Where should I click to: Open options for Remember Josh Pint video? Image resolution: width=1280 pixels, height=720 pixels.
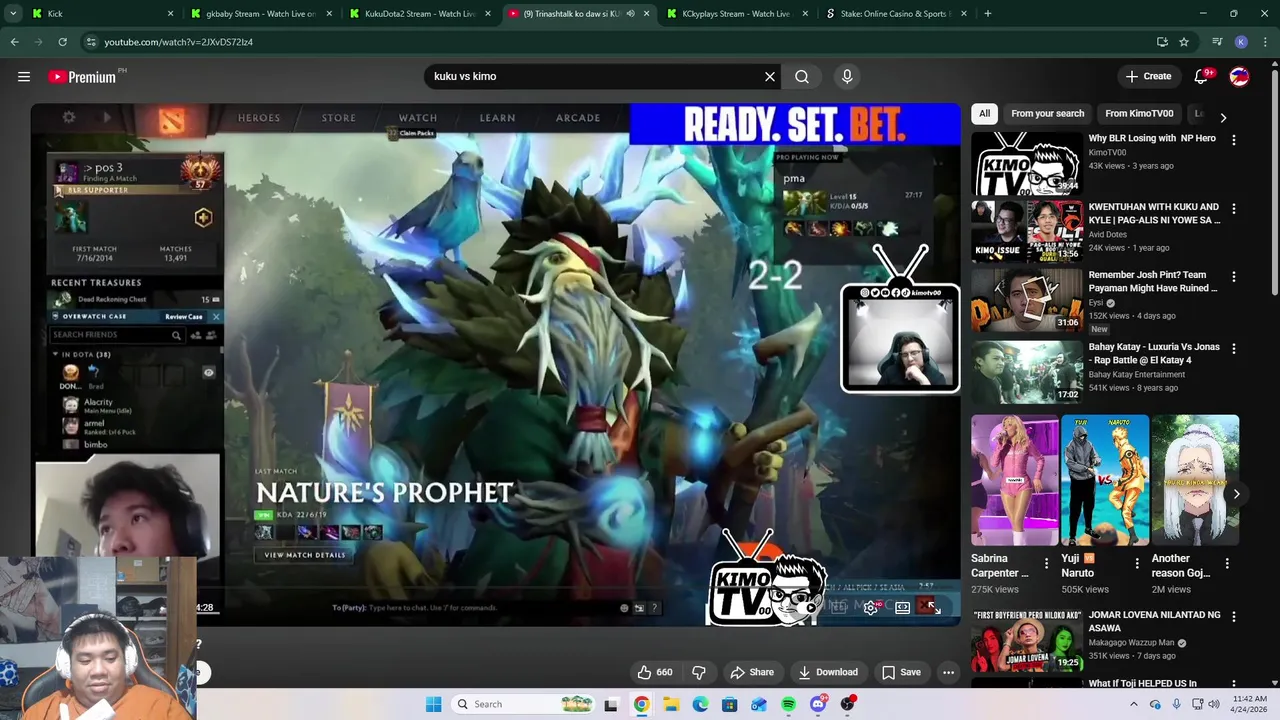click(x=1233, y=277)
